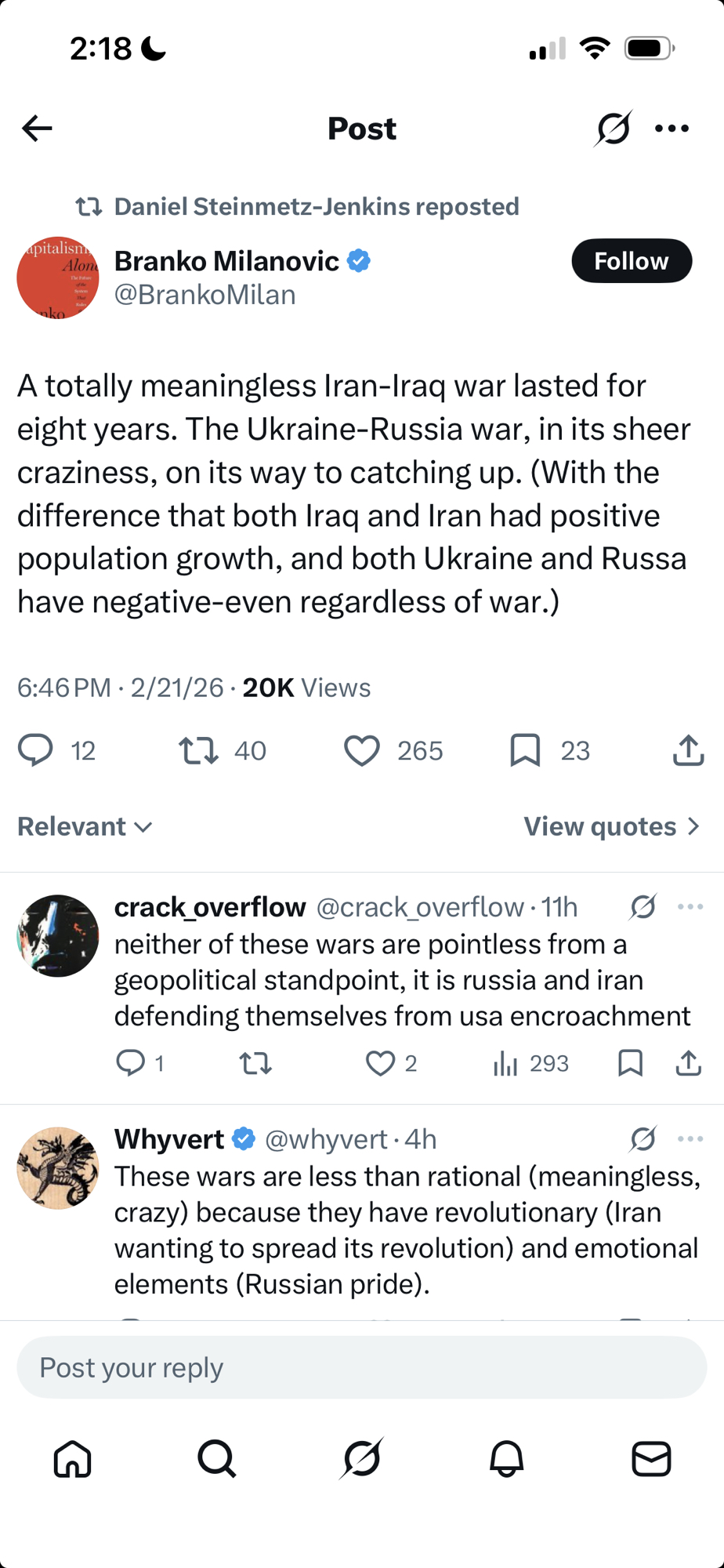This screenshot has height=1568, width=724.
Task: Expand the Relevant sort dropdown
Action: pos(85,826)
